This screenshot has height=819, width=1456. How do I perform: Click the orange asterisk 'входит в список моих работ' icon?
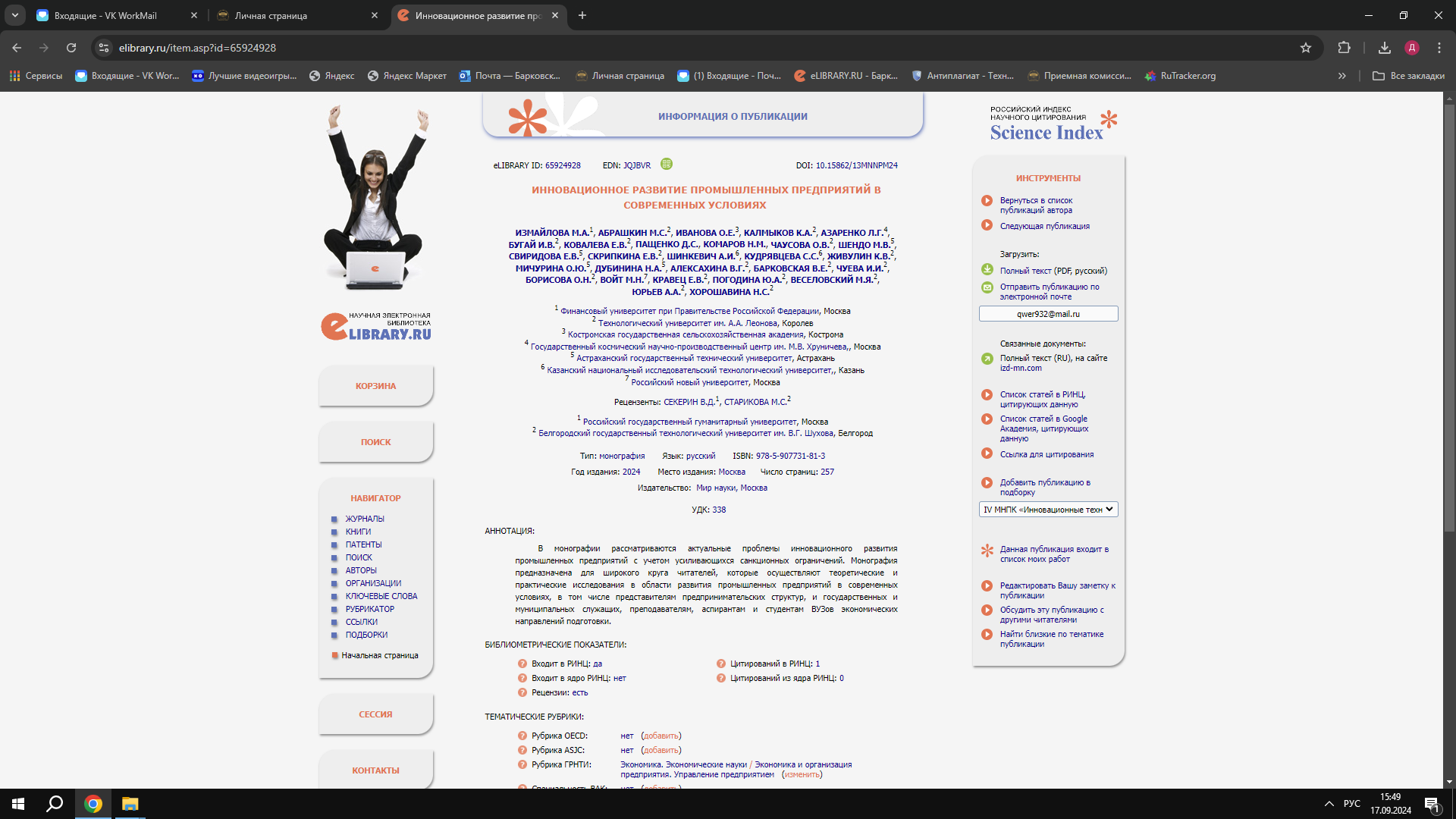pos(987,551)
